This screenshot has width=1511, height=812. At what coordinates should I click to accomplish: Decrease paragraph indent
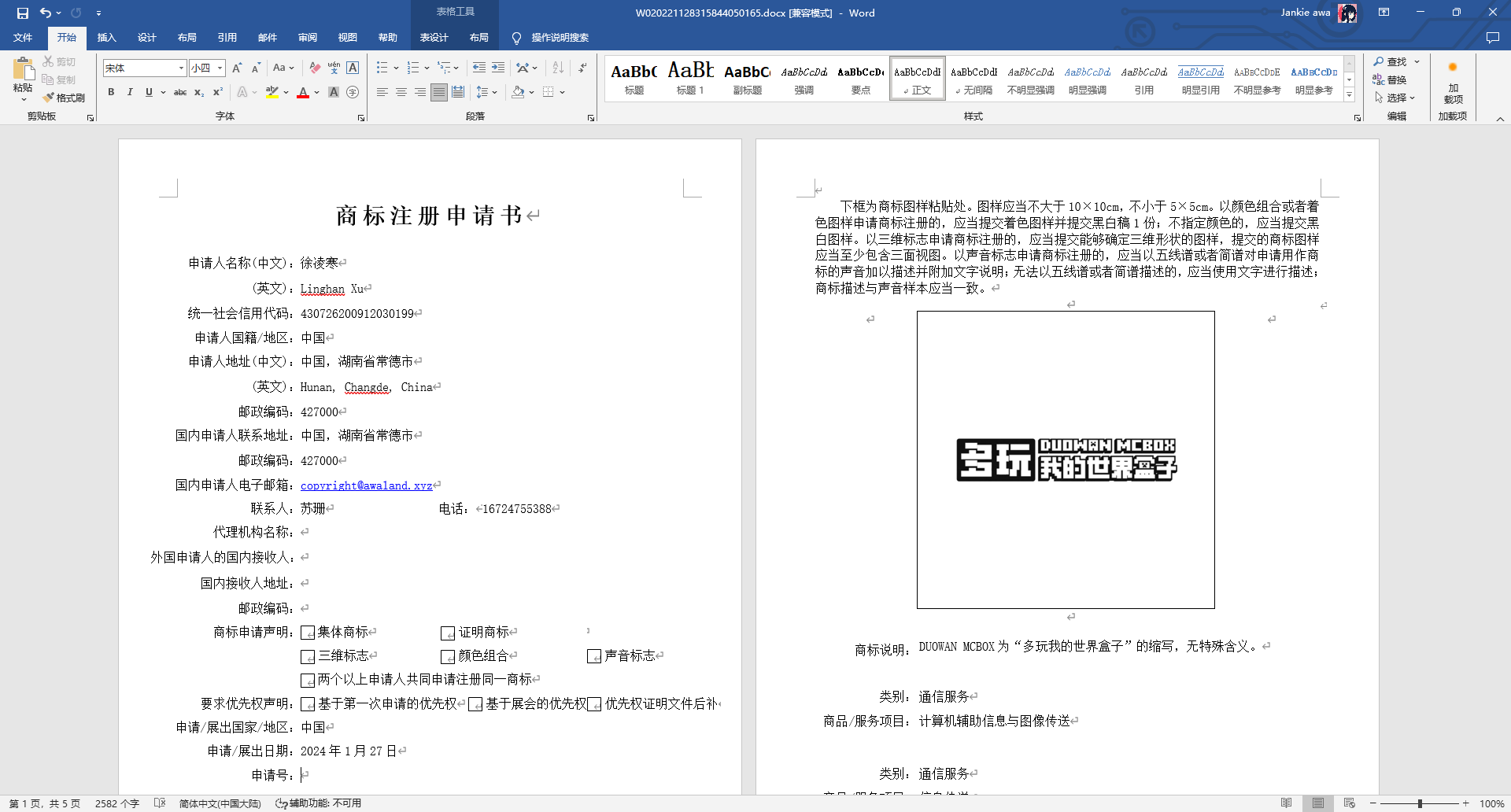(x=479, y=68)
